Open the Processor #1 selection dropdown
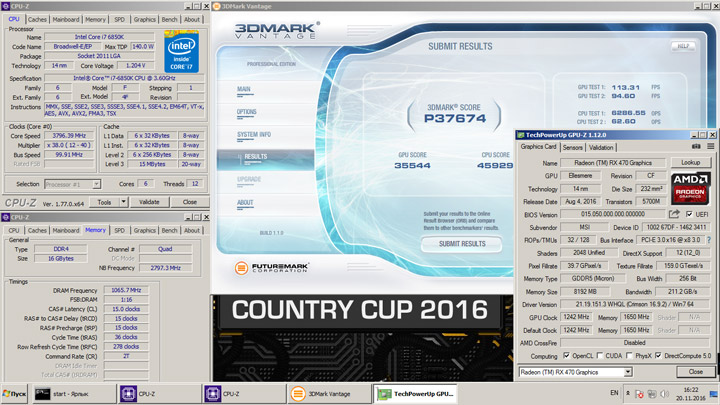 point(96,184)
